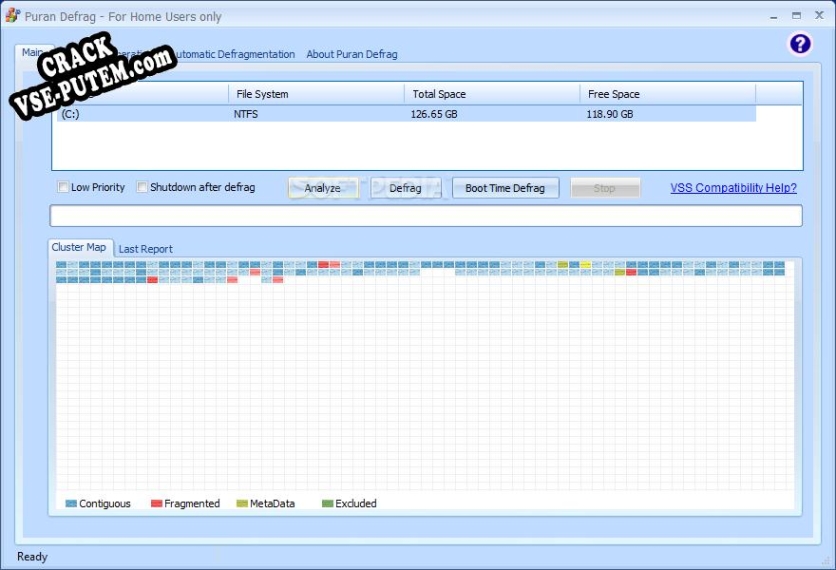
Task: Select the Cluster Map tab
Action: click(x=79, y=247)
